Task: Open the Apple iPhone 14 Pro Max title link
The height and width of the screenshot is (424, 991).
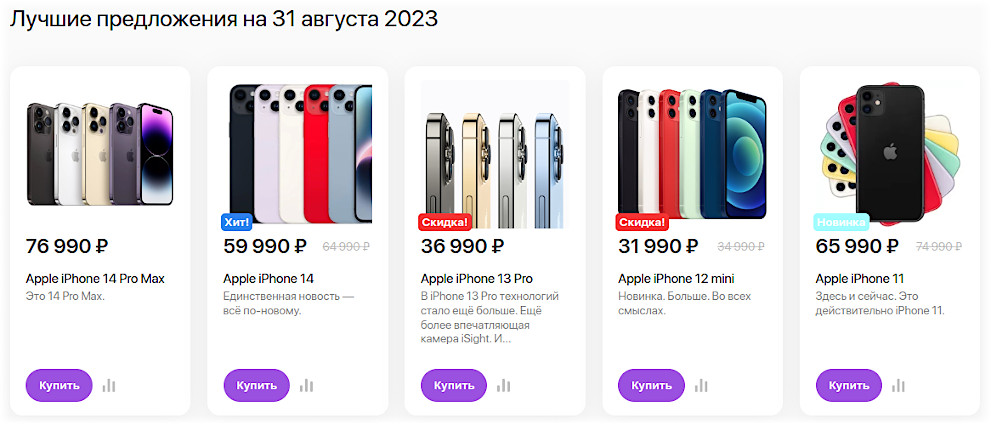Action: [95, 279]
